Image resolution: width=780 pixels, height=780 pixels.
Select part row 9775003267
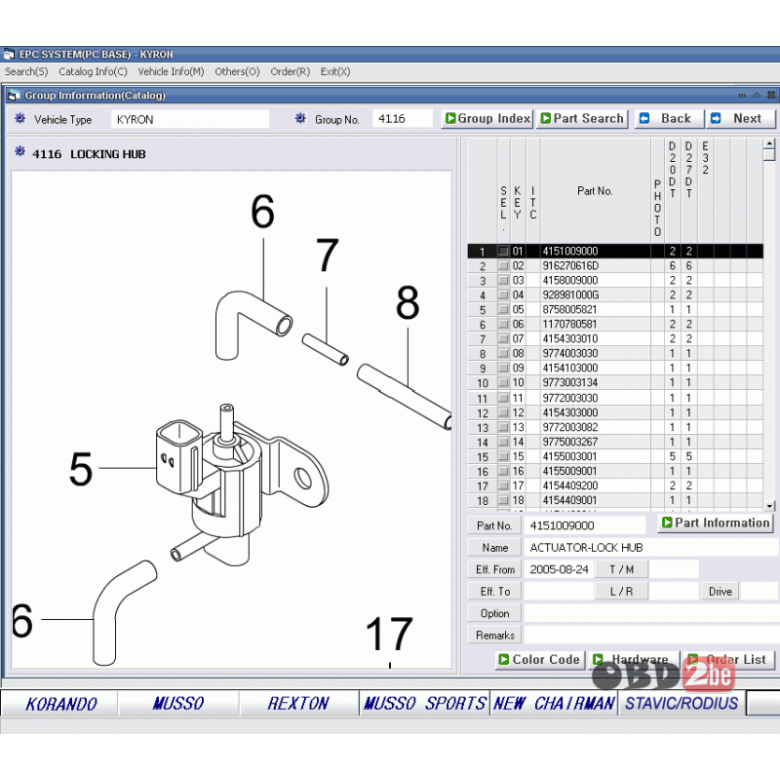(615, 442)
